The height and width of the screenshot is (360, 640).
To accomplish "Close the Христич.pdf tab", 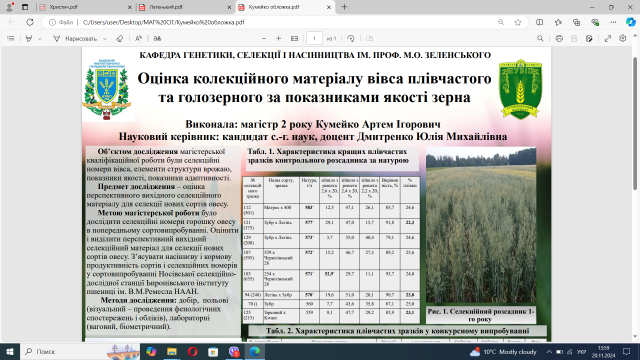I will [130, 7].
